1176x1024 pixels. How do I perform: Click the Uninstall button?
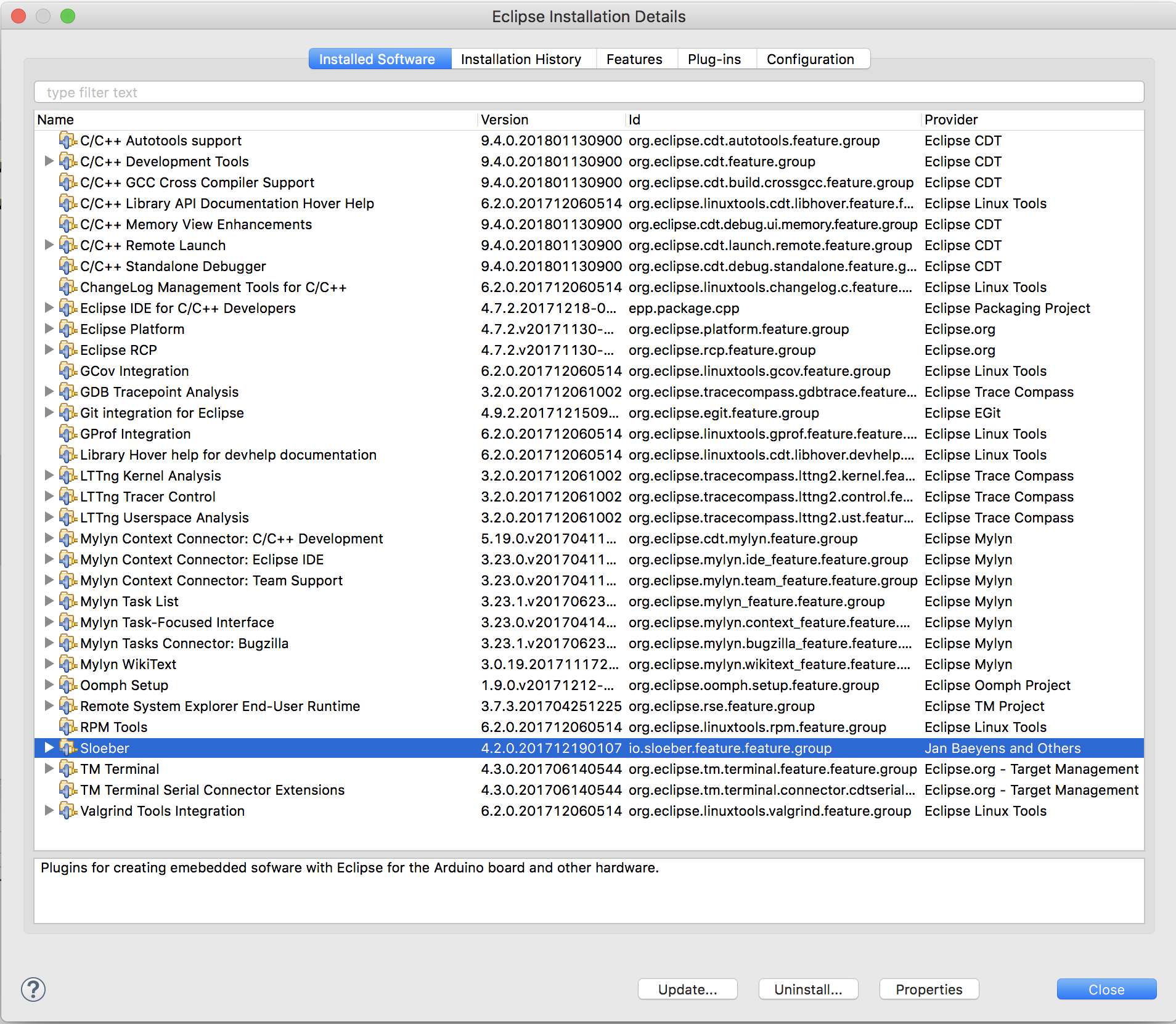tap(808, 989)
